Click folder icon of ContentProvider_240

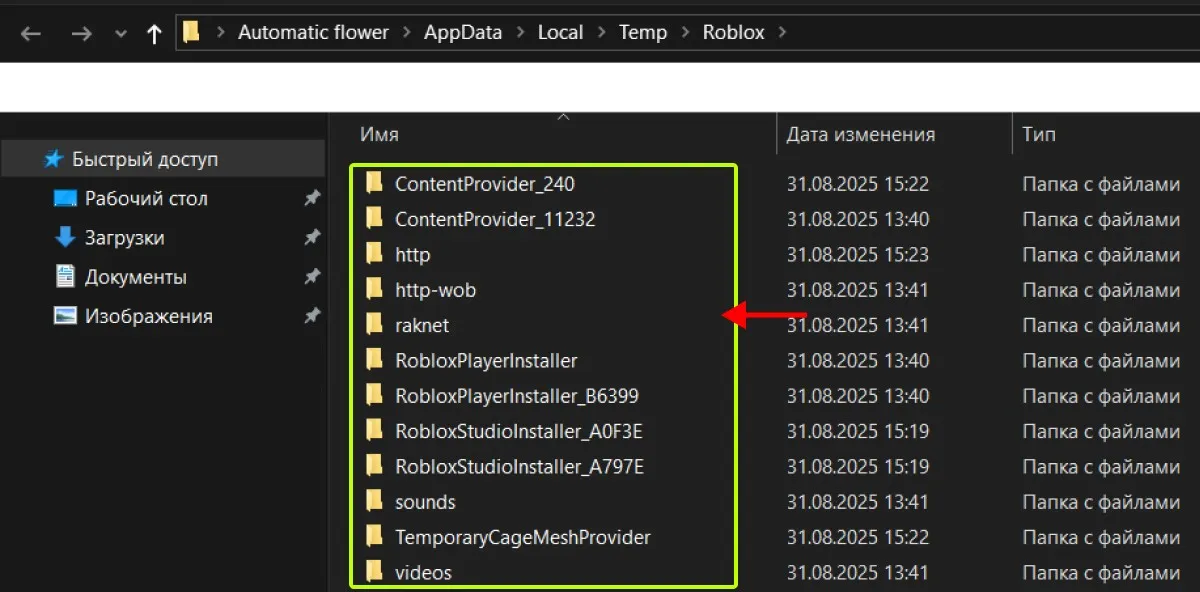tap(374, 183)
